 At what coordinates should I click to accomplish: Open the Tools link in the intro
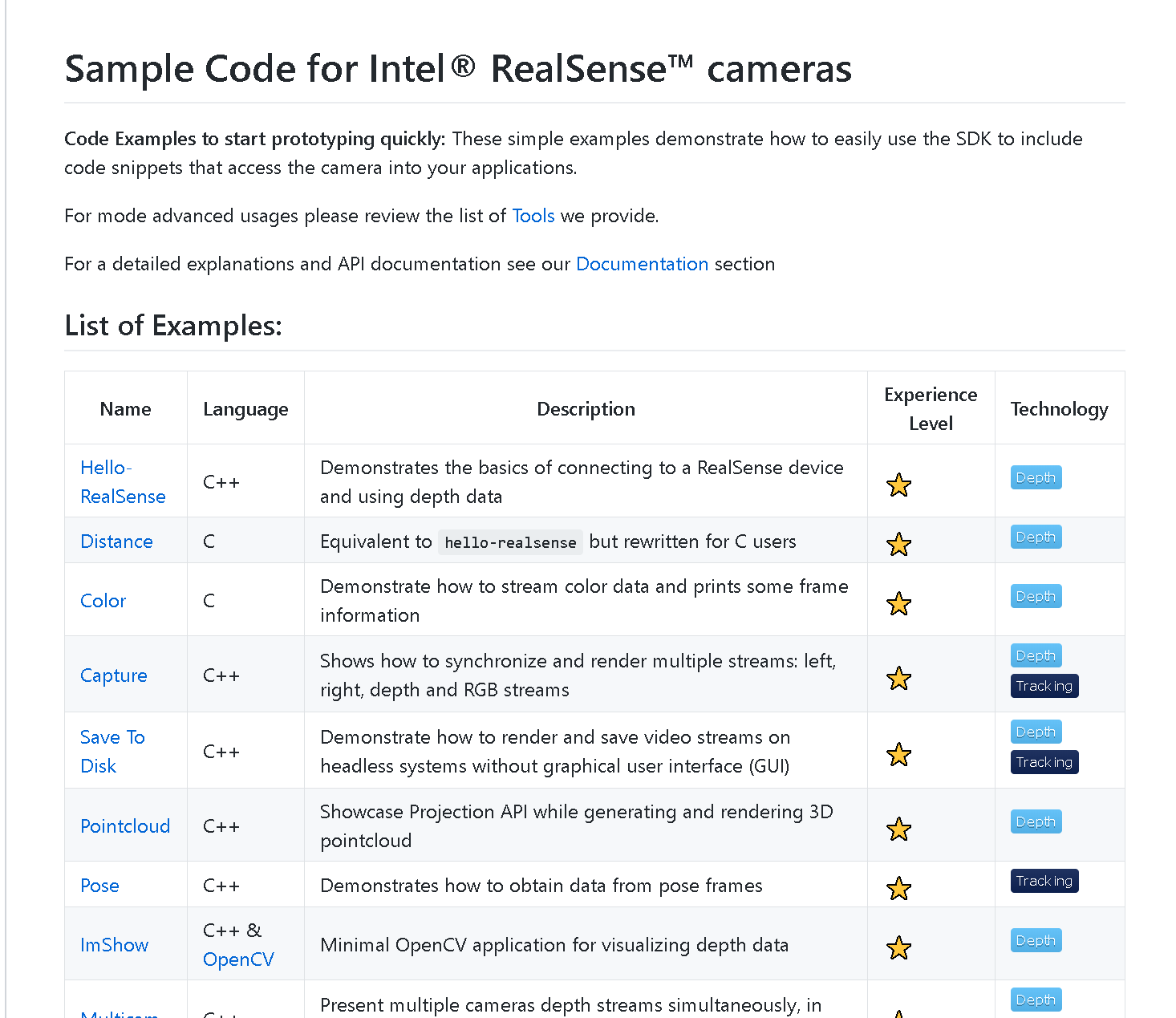coord(533,216)
